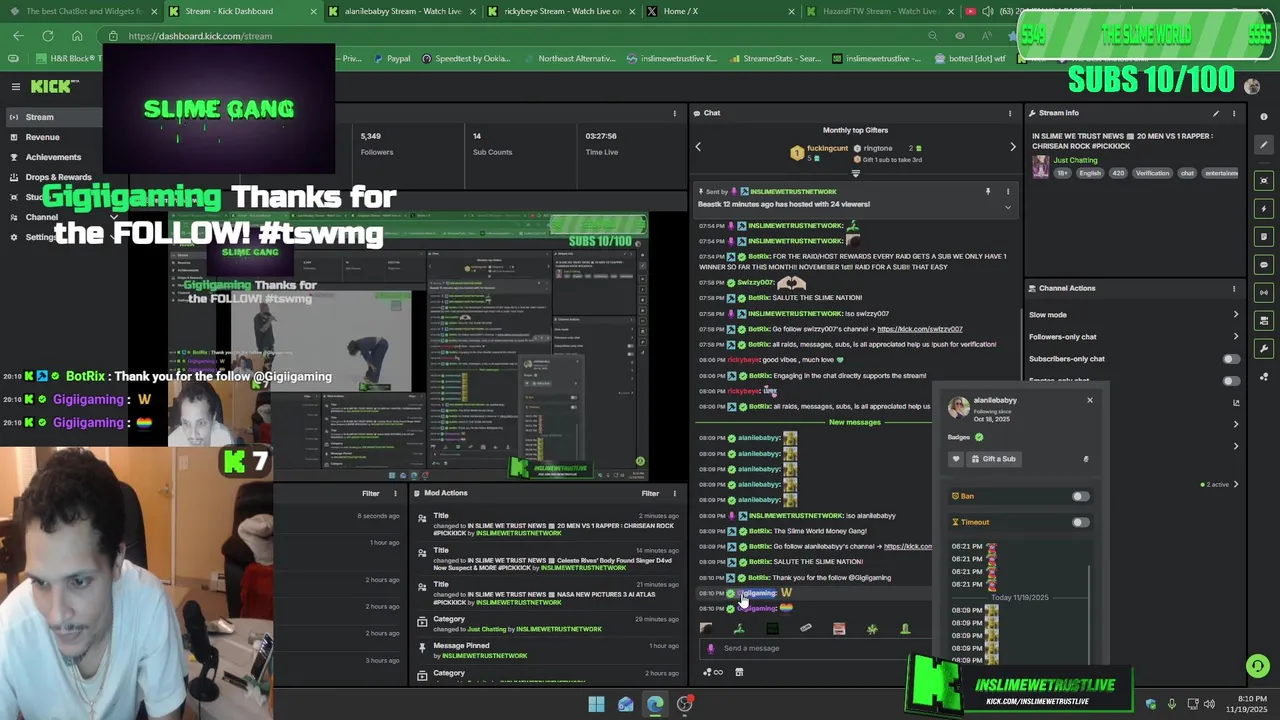The image size is (1280, 720).
Task: Expand Slow mode options
Action: 1235,315
